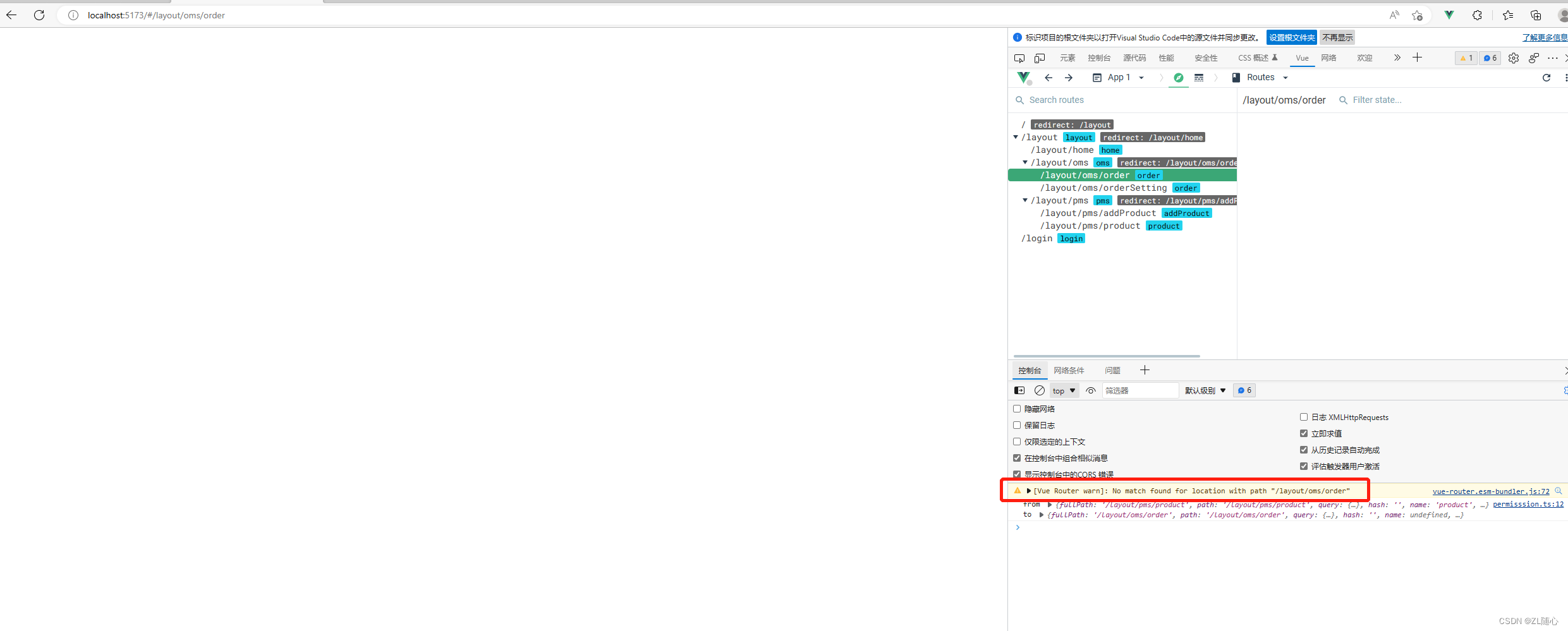Switch to the 元素 tab
Viewport: 1568px width, 631px height.
[x=1067, y=57]
